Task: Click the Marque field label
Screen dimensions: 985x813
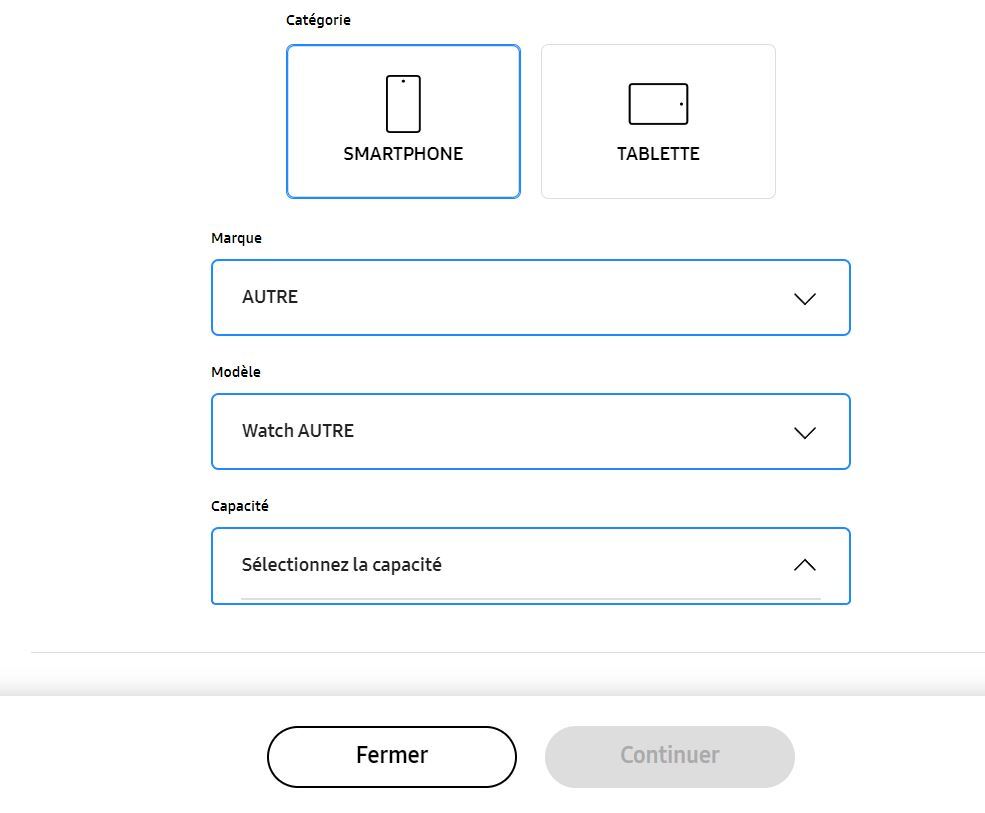Action: (236, 238)
